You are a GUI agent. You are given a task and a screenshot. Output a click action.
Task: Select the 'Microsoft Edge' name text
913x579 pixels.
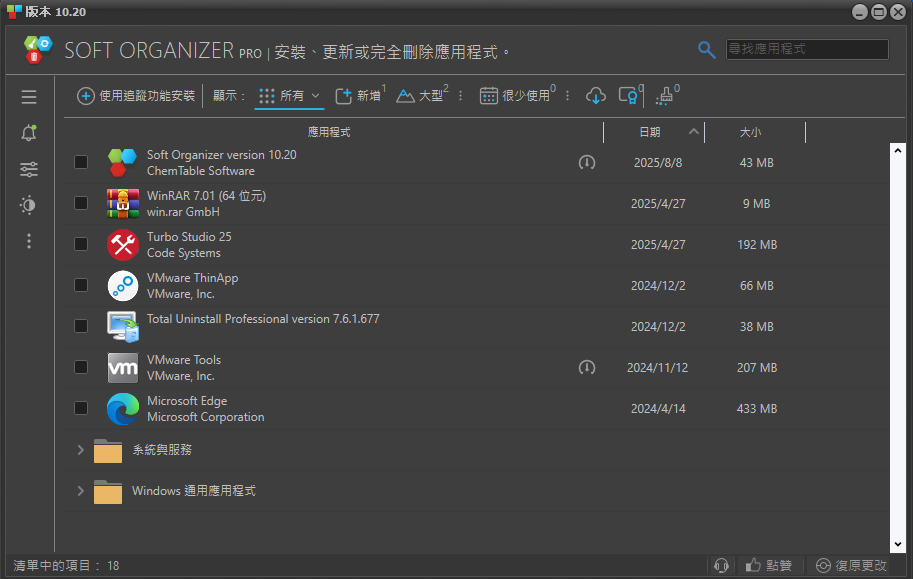coord(187,401)
